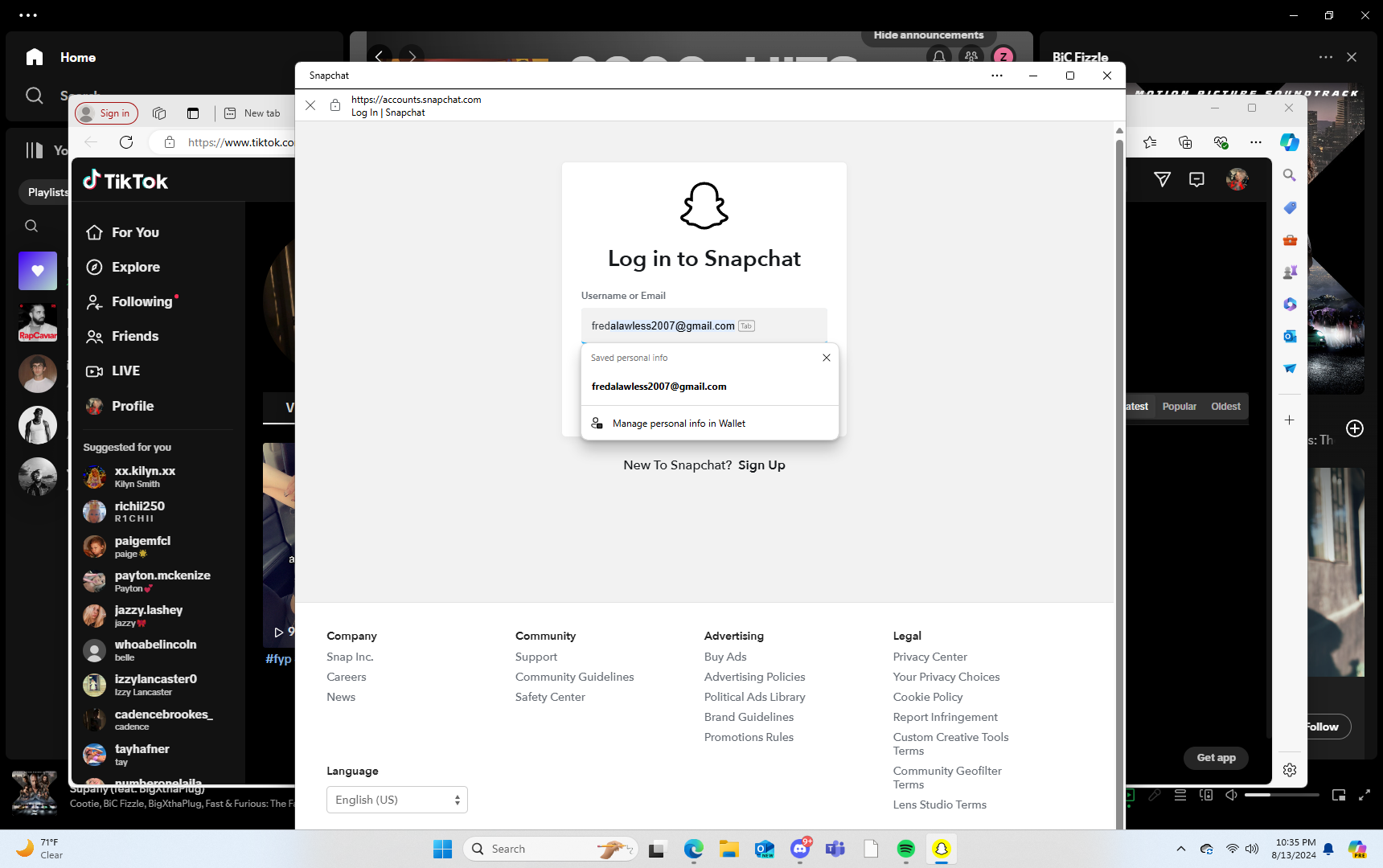
Task: Open the Language dropdown set to English (US)
Action: click(x=397, y=800)
